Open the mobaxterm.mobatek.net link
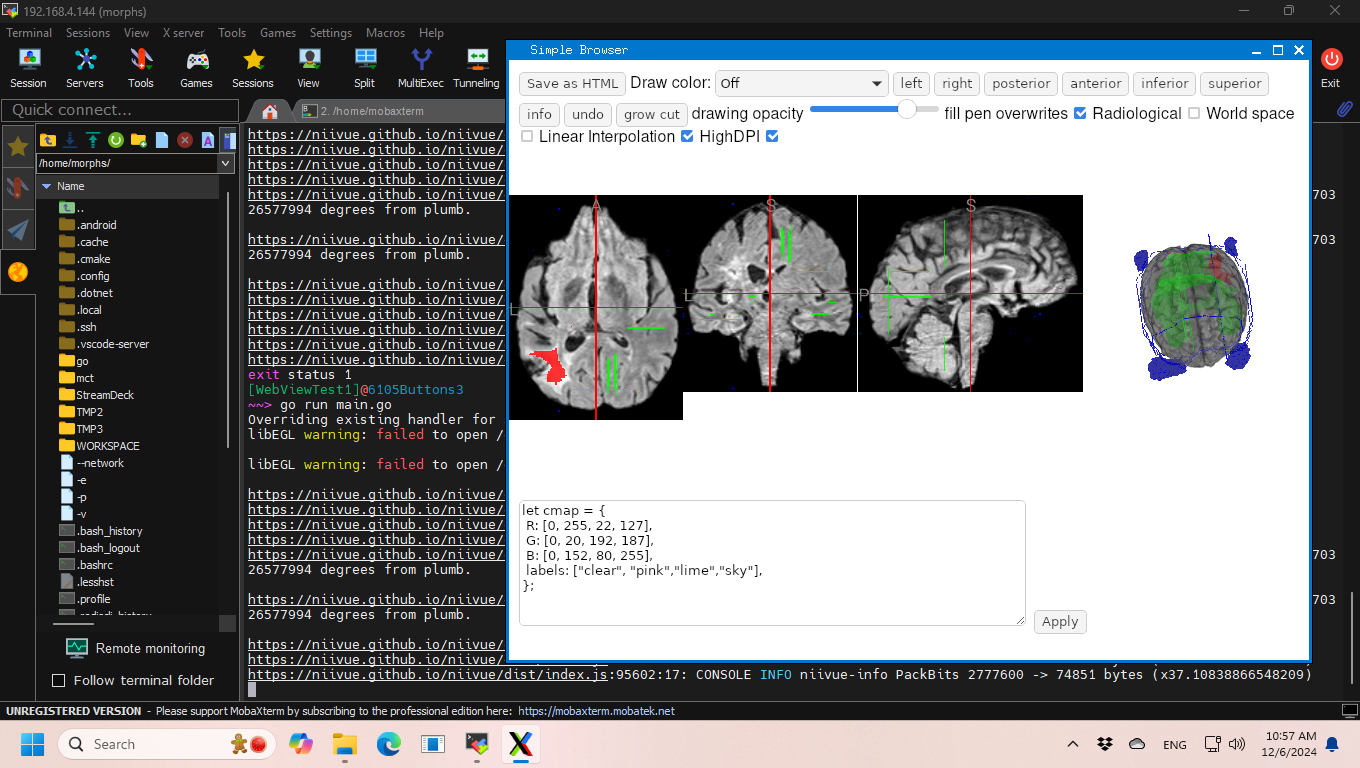Viewport: 1360px width, 768px height. tap(596, 711)
